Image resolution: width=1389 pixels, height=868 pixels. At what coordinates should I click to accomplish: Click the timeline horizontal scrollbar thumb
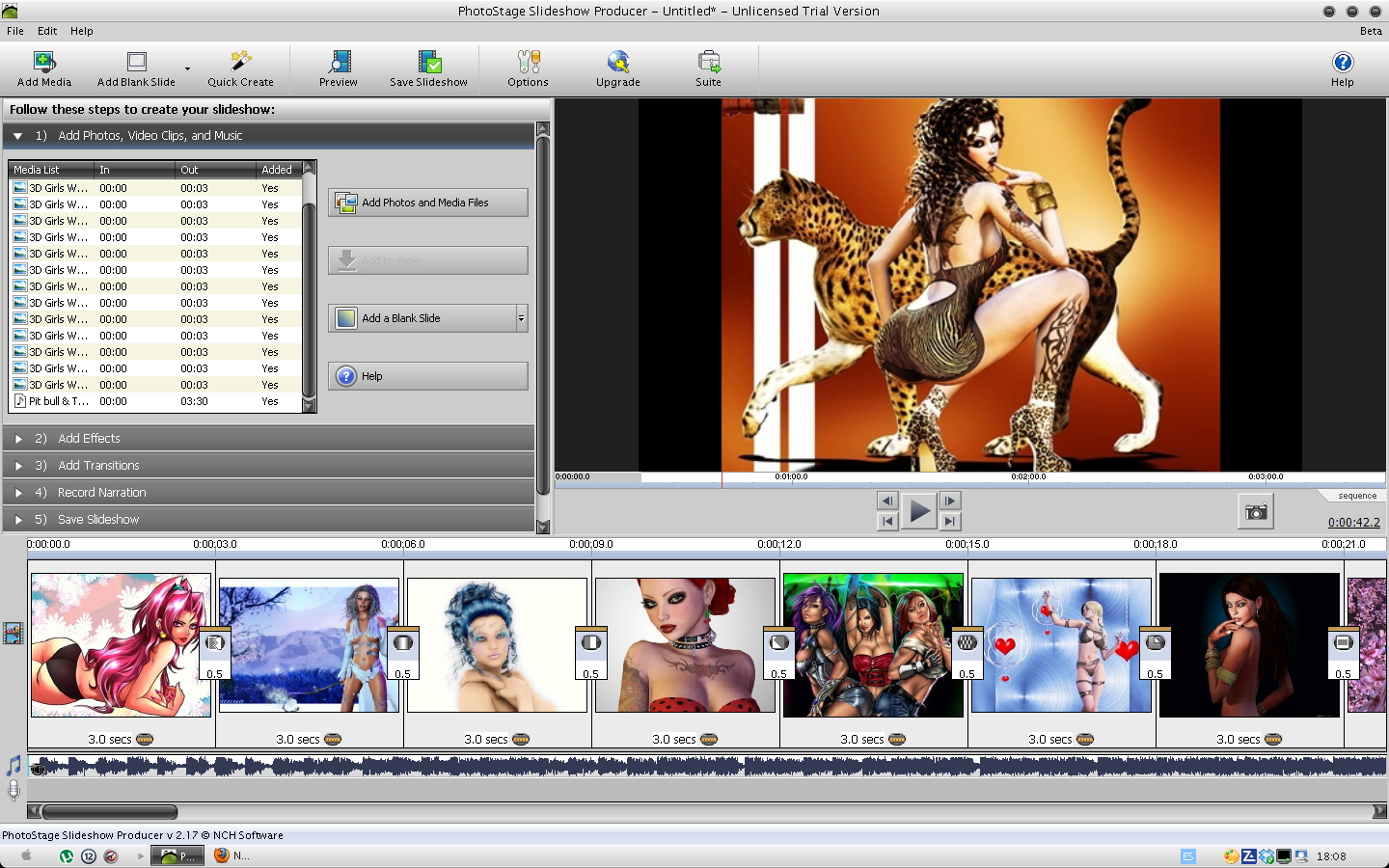pos(110,812)
